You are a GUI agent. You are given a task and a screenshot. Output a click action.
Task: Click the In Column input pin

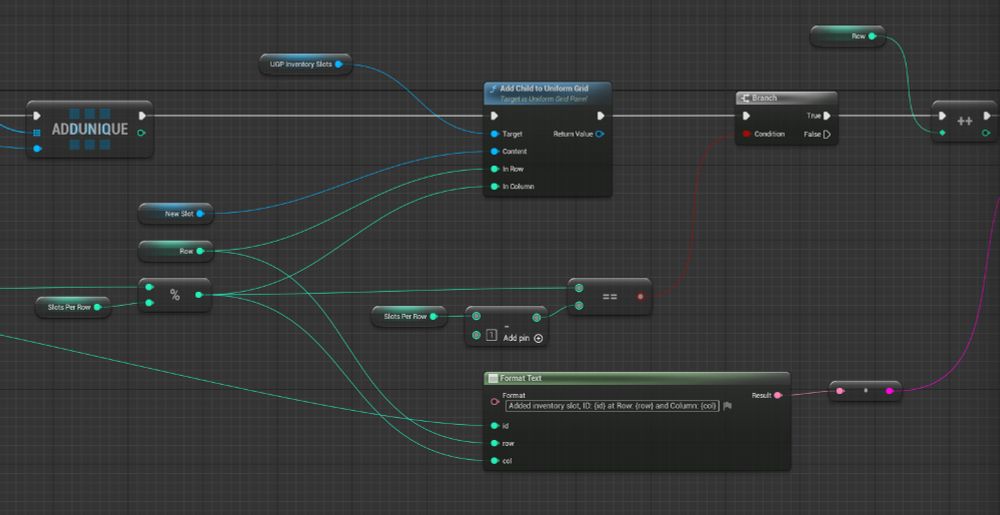[495, 187]
